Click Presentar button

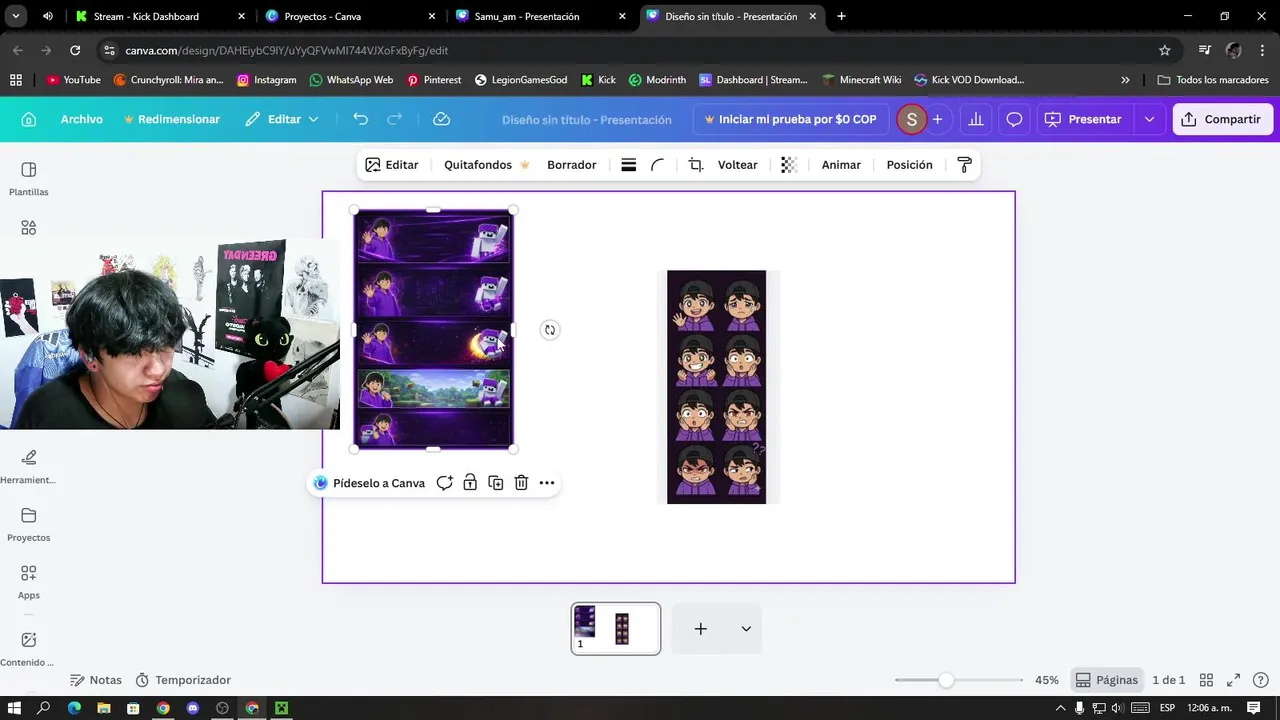(1084, 119)
